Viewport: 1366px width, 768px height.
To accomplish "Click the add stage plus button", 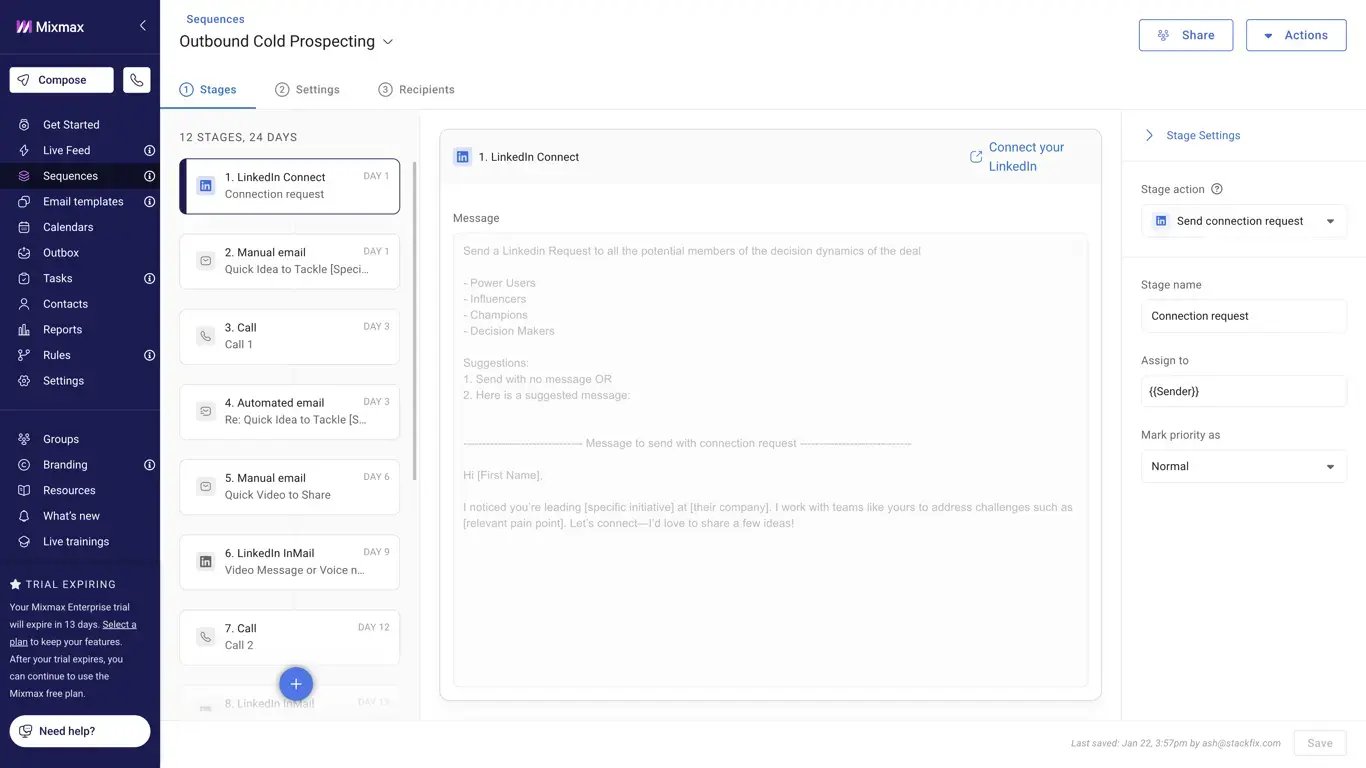I will [x=295, y=684].
